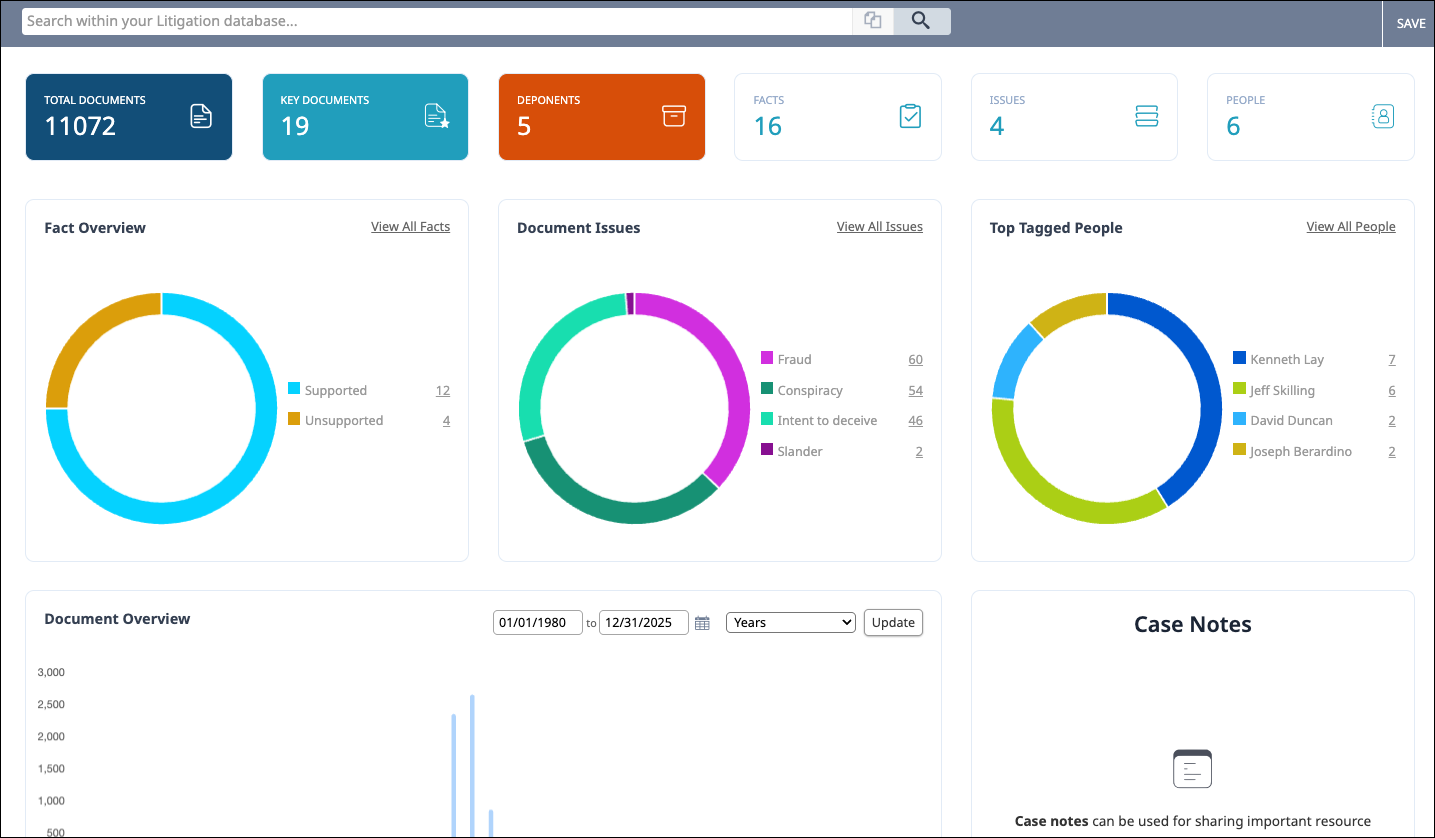
Task: Click the Unsupported orange segment of the donut
Action: coord(87,334)
